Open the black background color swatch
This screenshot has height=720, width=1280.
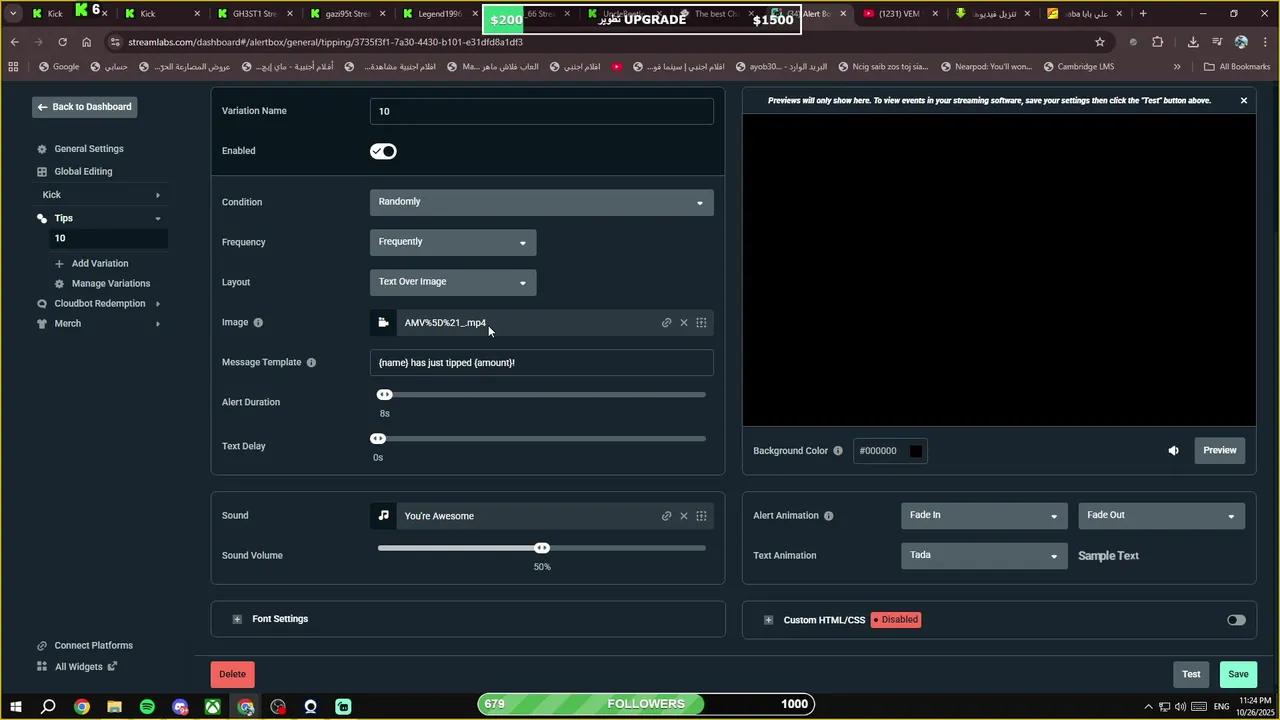point(915,451)
